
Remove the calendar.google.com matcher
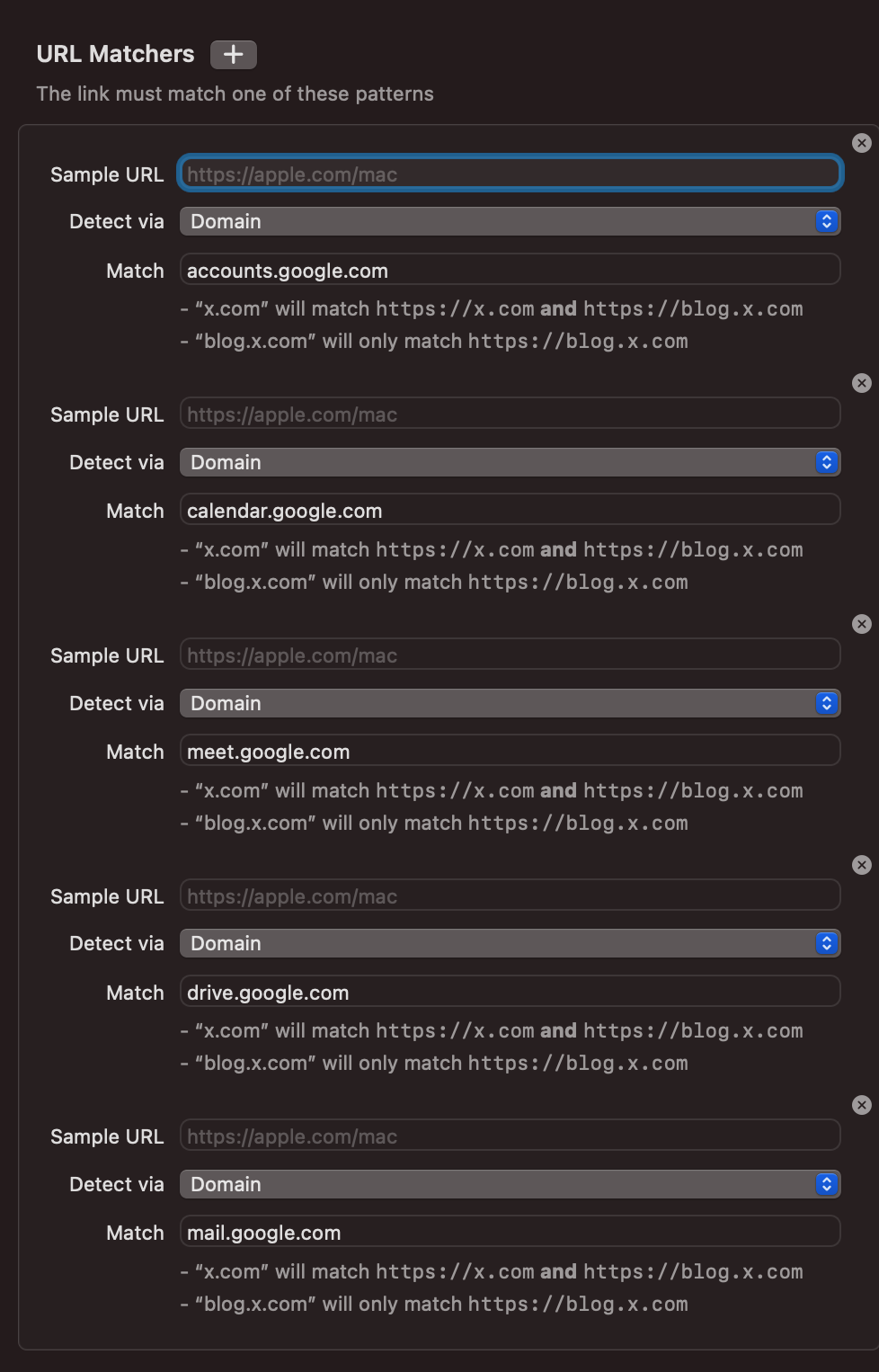(x=862, y=383)
